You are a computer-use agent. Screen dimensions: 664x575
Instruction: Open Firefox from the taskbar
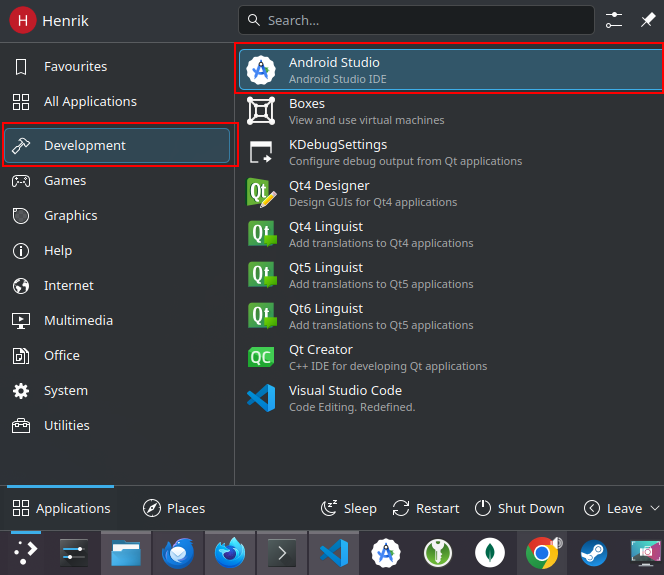(230, 553)
